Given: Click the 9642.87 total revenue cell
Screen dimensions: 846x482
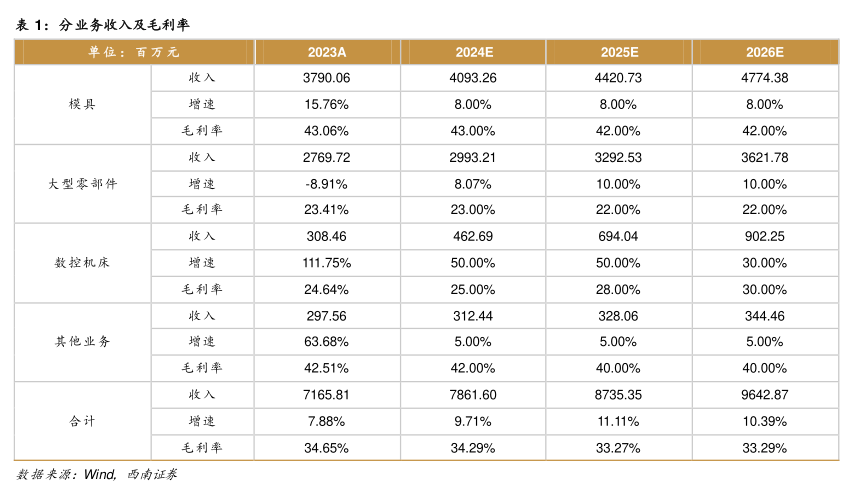Looking at the screenshot, I should (x=765, y=394).
